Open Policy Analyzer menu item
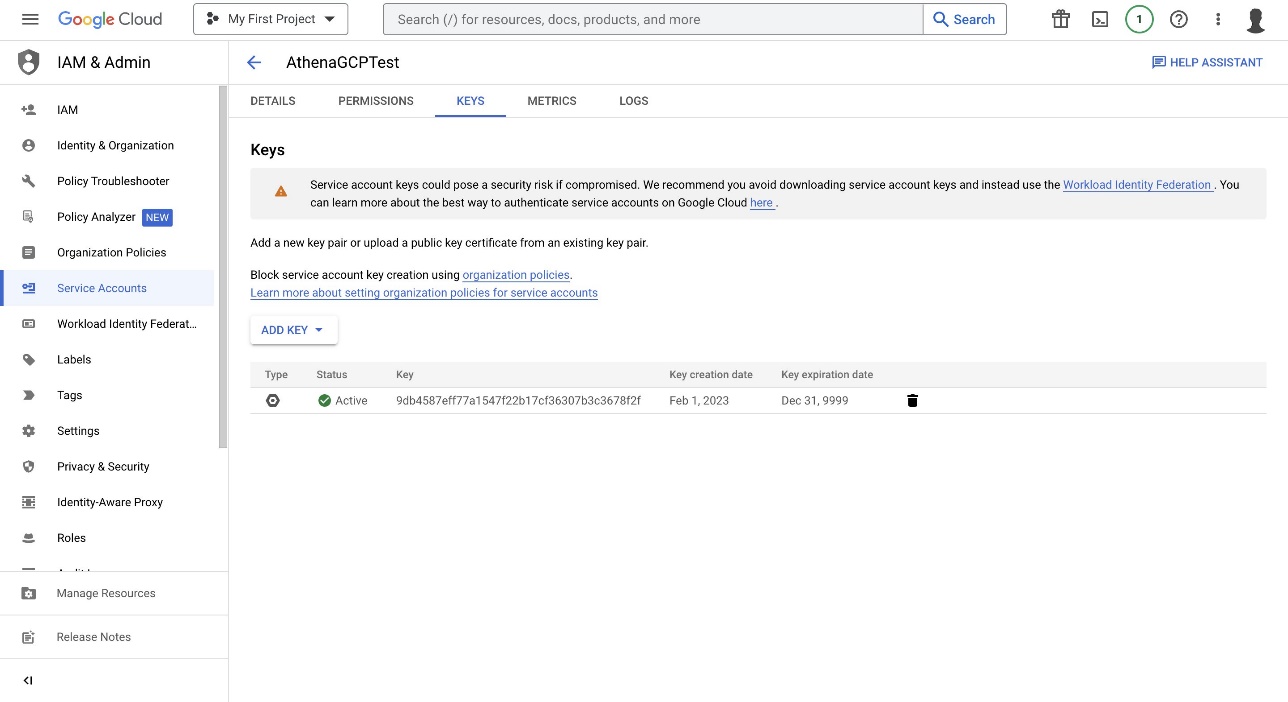Image resolution: width=1288 pixels, height=702 pixels. [108, 217]
